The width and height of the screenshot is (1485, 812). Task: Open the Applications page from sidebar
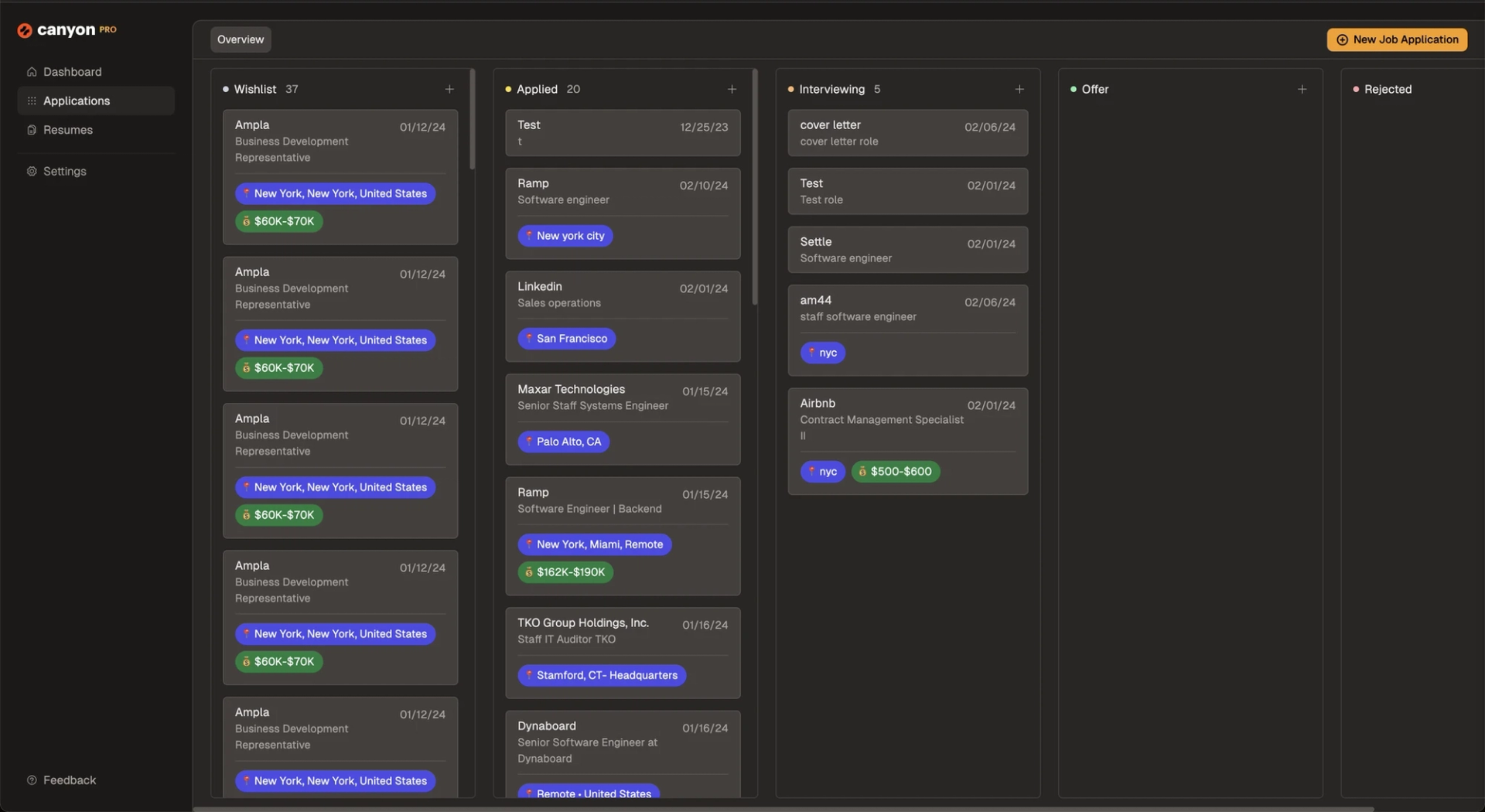point(96,101)
